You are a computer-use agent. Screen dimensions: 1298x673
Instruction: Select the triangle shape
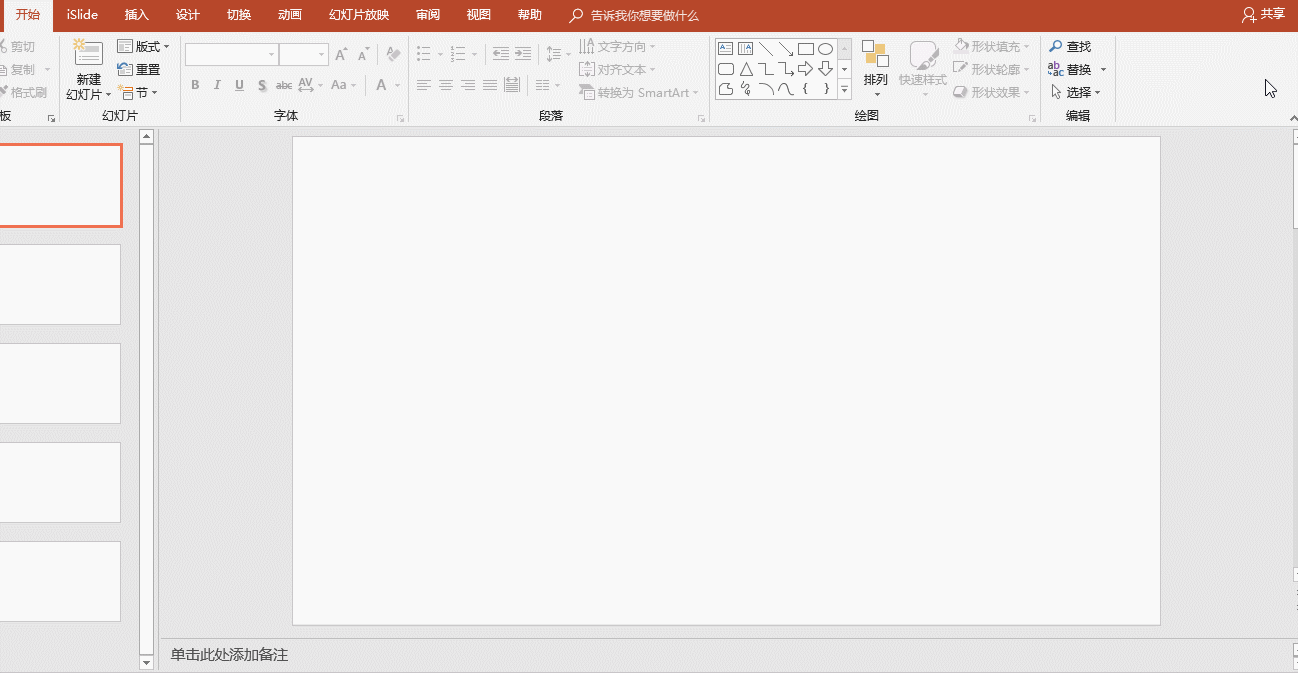click(746, 69)
